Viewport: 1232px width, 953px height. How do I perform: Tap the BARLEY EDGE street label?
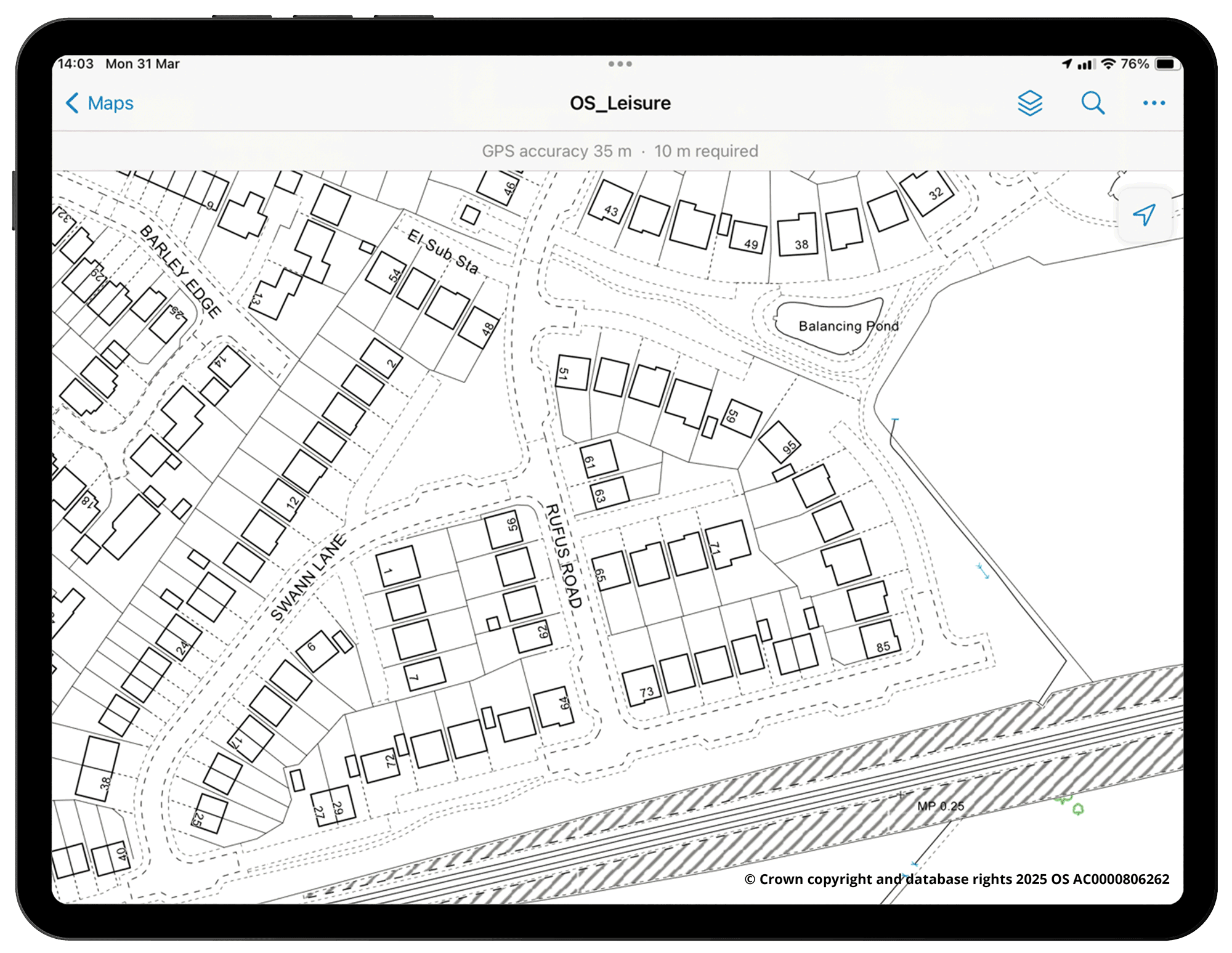click(x=180, y=271)
